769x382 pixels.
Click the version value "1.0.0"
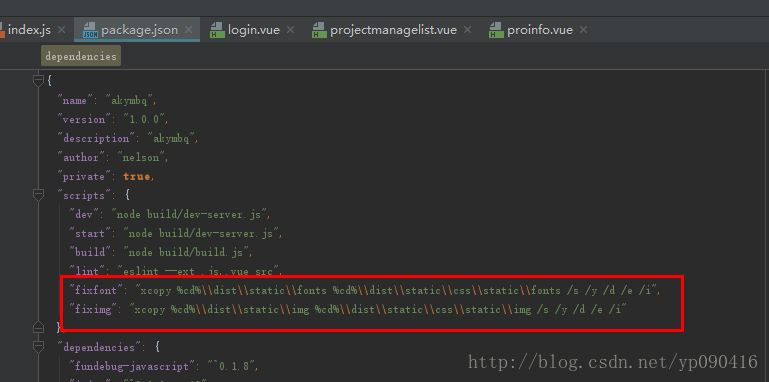click(145, 120)
